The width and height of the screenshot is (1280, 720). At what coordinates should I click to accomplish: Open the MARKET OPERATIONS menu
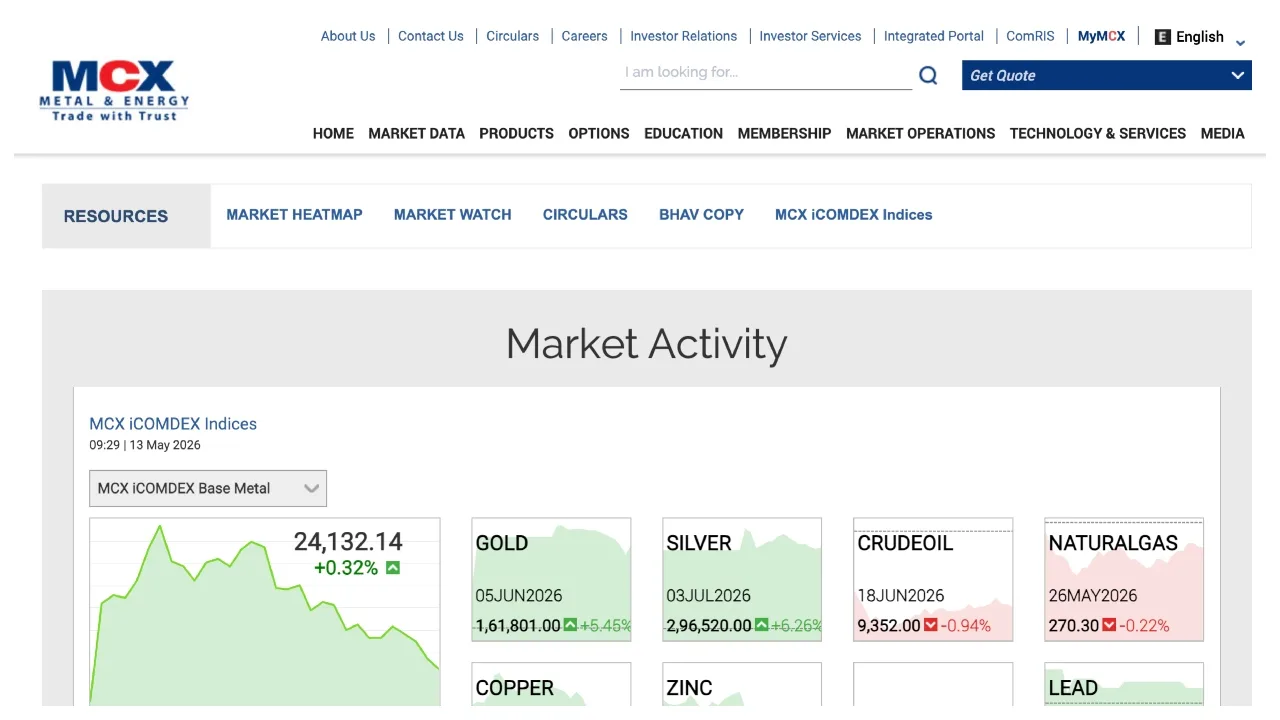920,133
